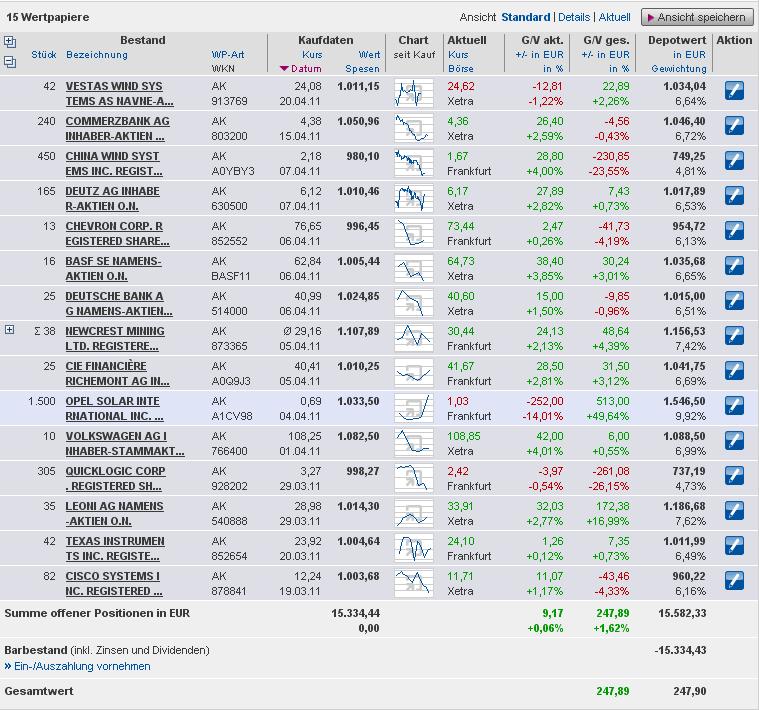The height and width of the screenshot is (710, 759).
Task: Open the Texas Instruments chart thumbnail
Action: point(413,548)
